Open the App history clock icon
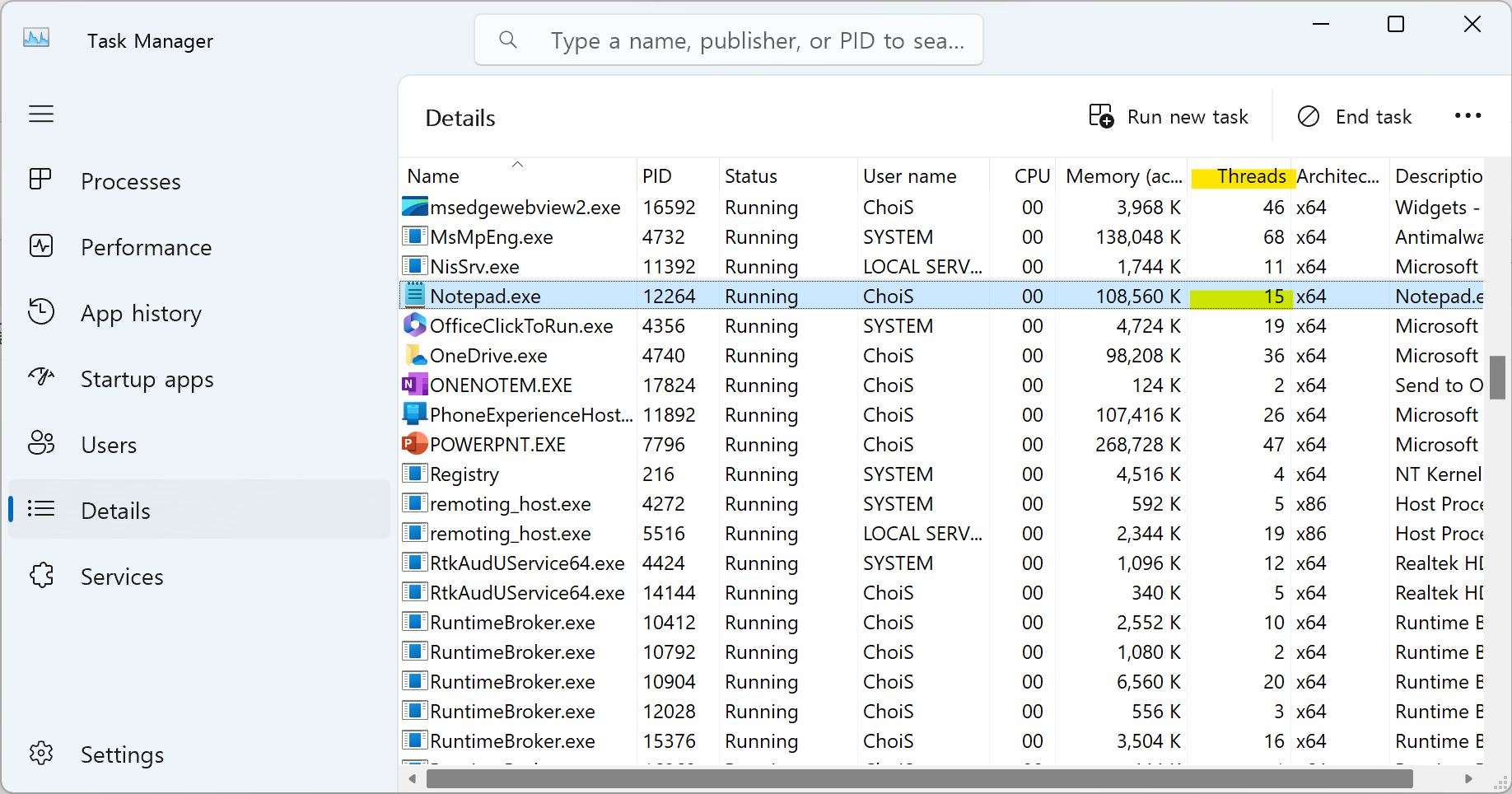This screenshot has width=1512, height=794. click(x=41, y=311)
